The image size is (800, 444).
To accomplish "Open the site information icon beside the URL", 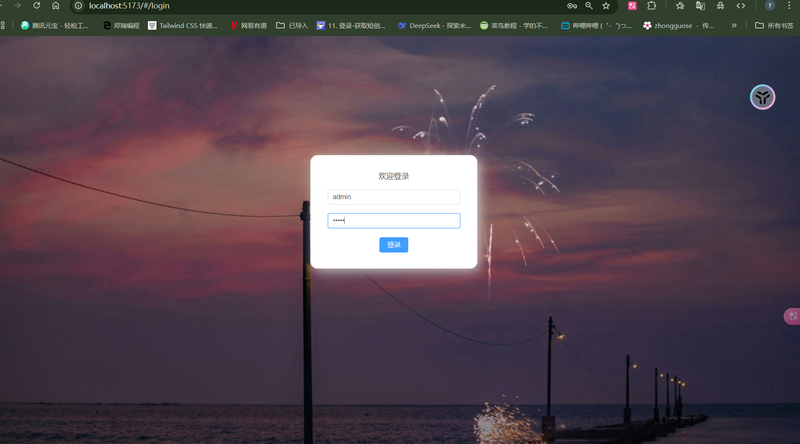I will [x=78, y=6].
